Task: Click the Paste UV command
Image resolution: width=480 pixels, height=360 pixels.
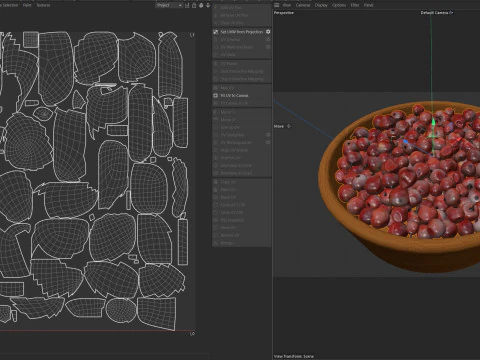Action: pos(228,190)
